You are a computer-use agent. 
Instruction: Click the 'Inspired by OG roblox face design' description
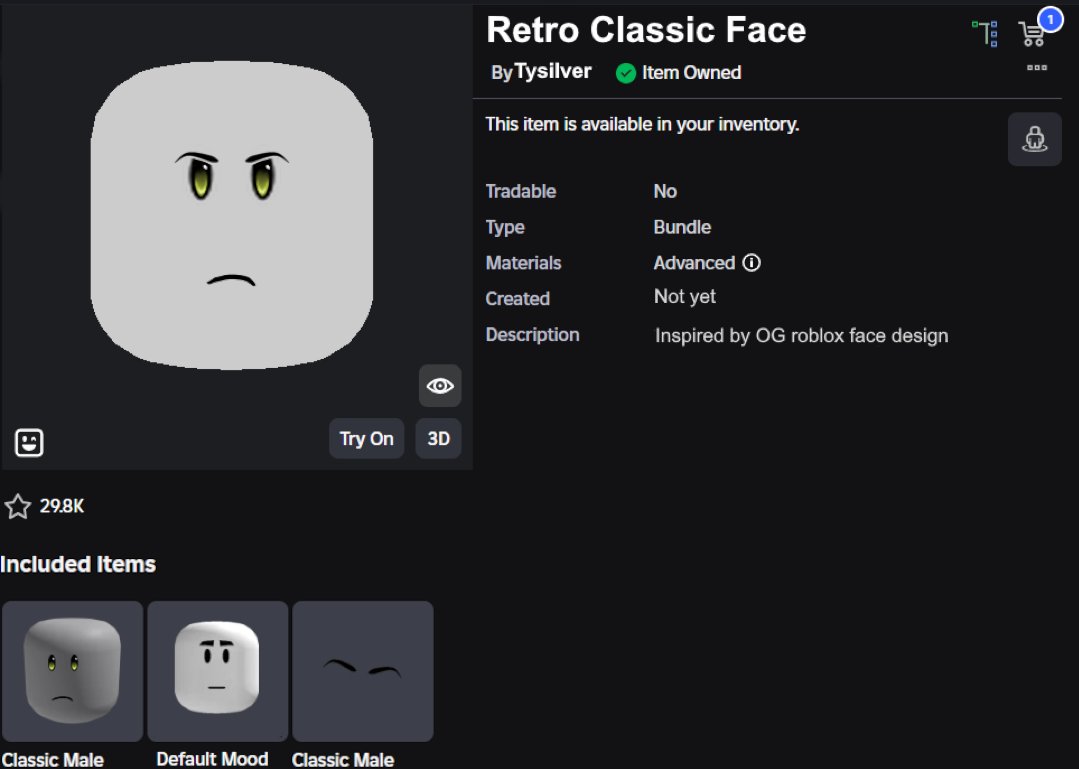tap(801, 336)
